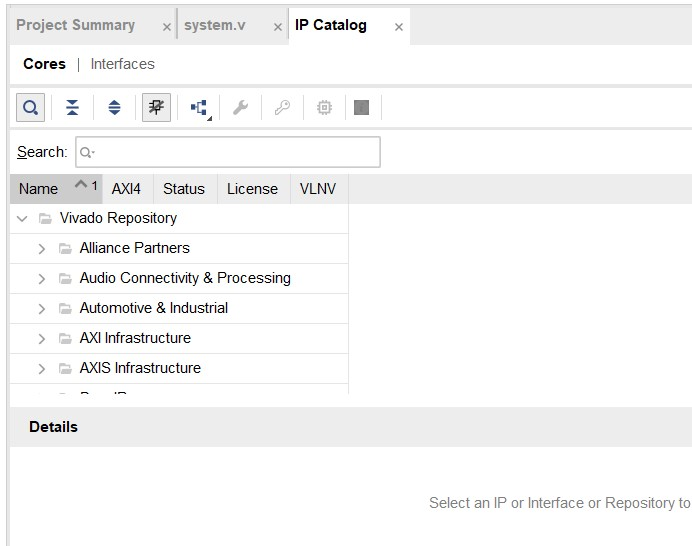Select Vivado Repository tree row
The image size is (692, 546).
(x=179, y=218)
